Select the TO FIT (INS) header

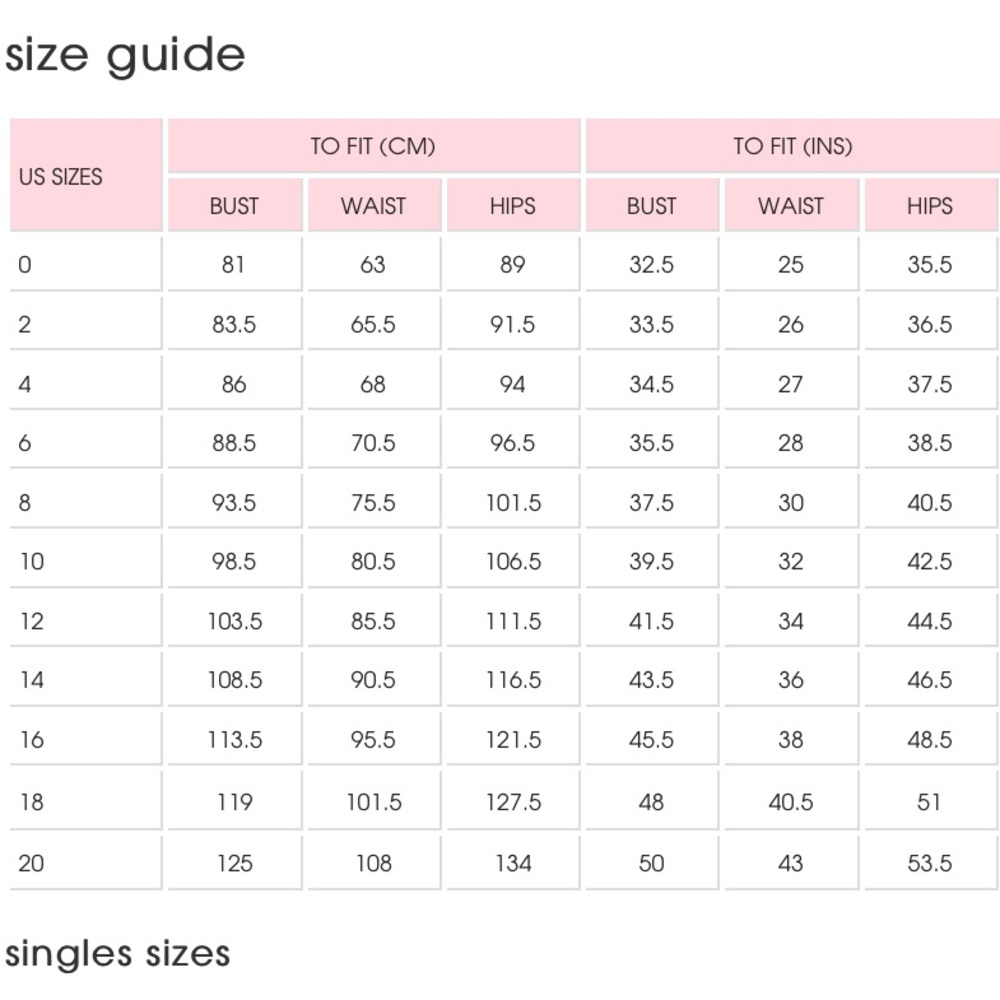coord(793,145)
